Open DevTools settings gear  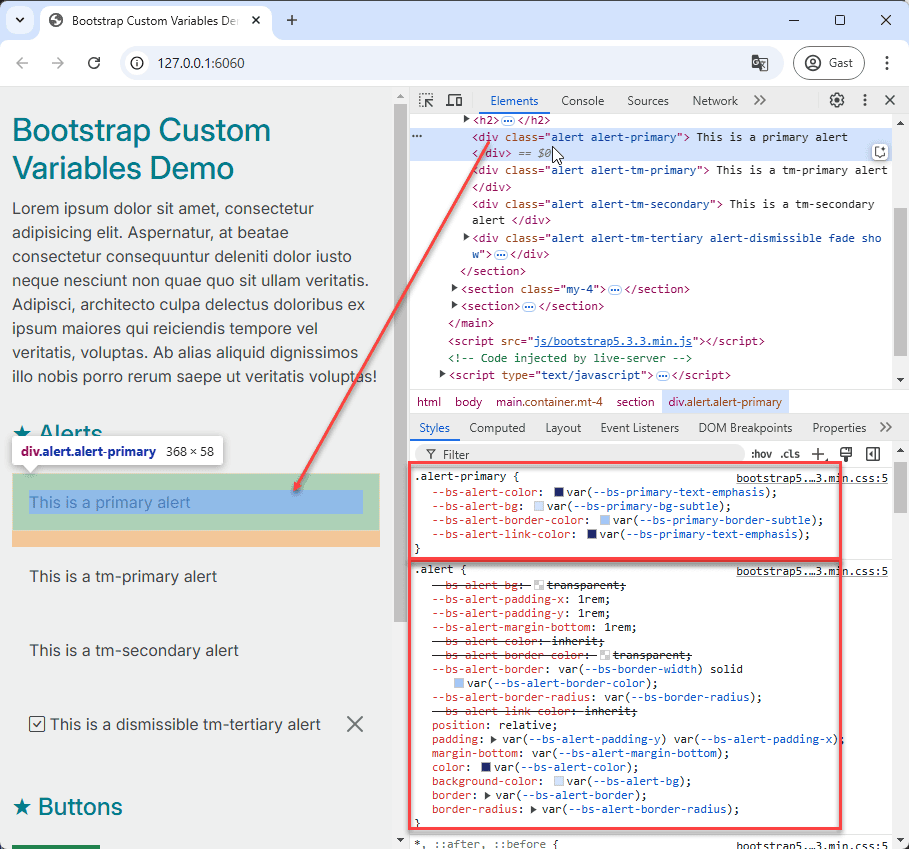[x=837, y=100]
